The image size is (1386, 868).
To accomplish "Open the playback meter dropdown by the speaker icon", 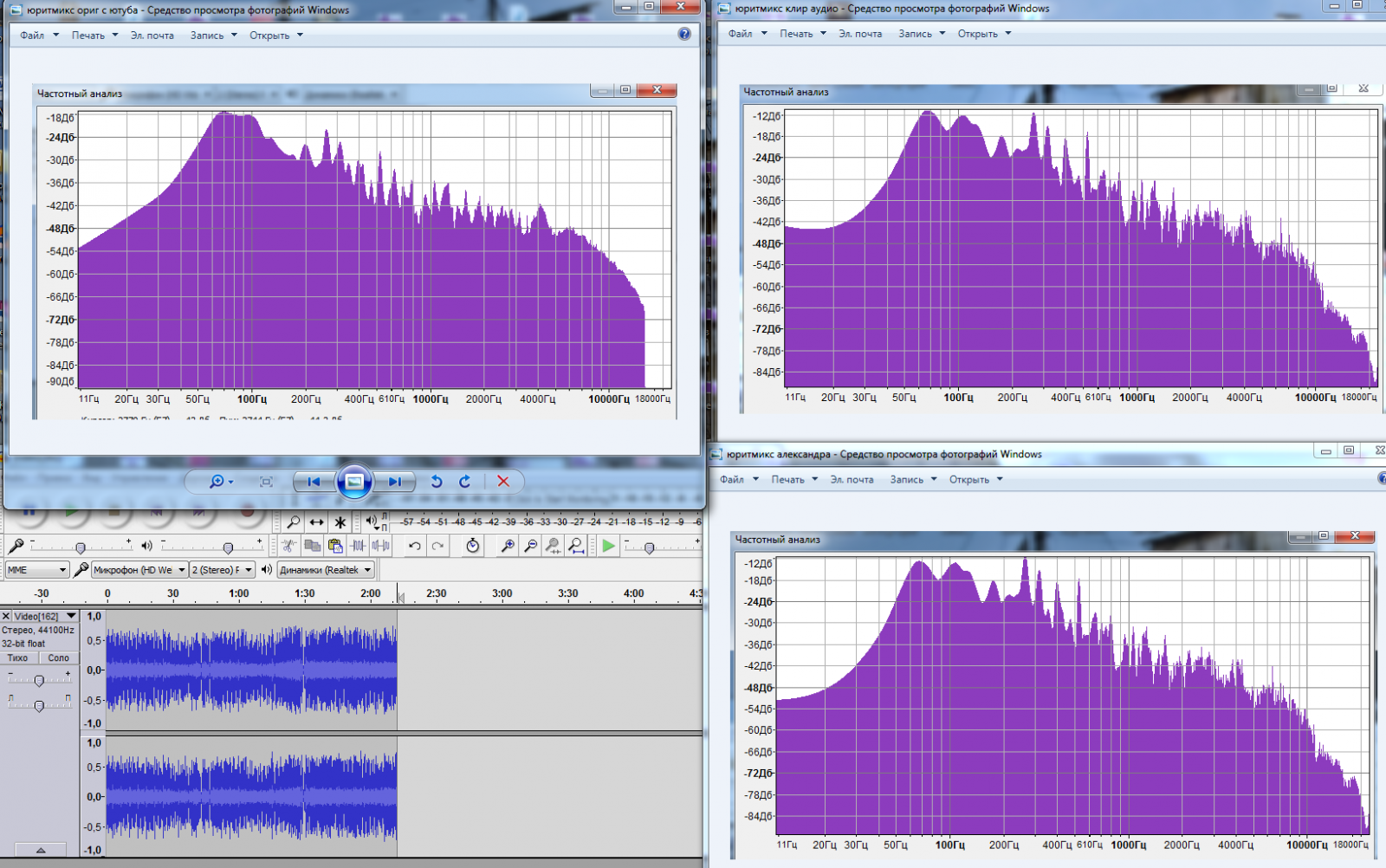I will (x=373, y=521).
